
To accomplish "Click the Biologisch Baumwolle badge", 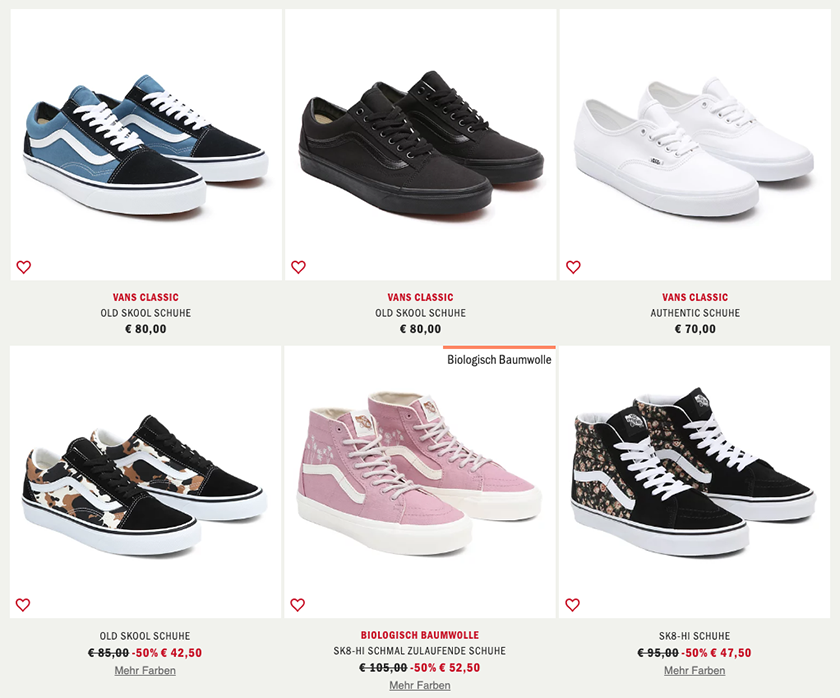I will pos(499,359).
